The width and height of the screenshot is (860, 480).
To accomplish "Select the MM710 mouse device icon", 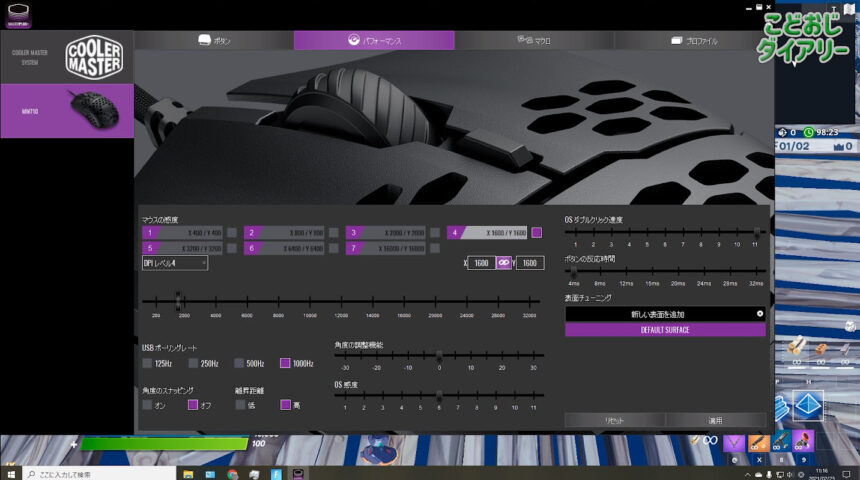I will pos(93,110).
